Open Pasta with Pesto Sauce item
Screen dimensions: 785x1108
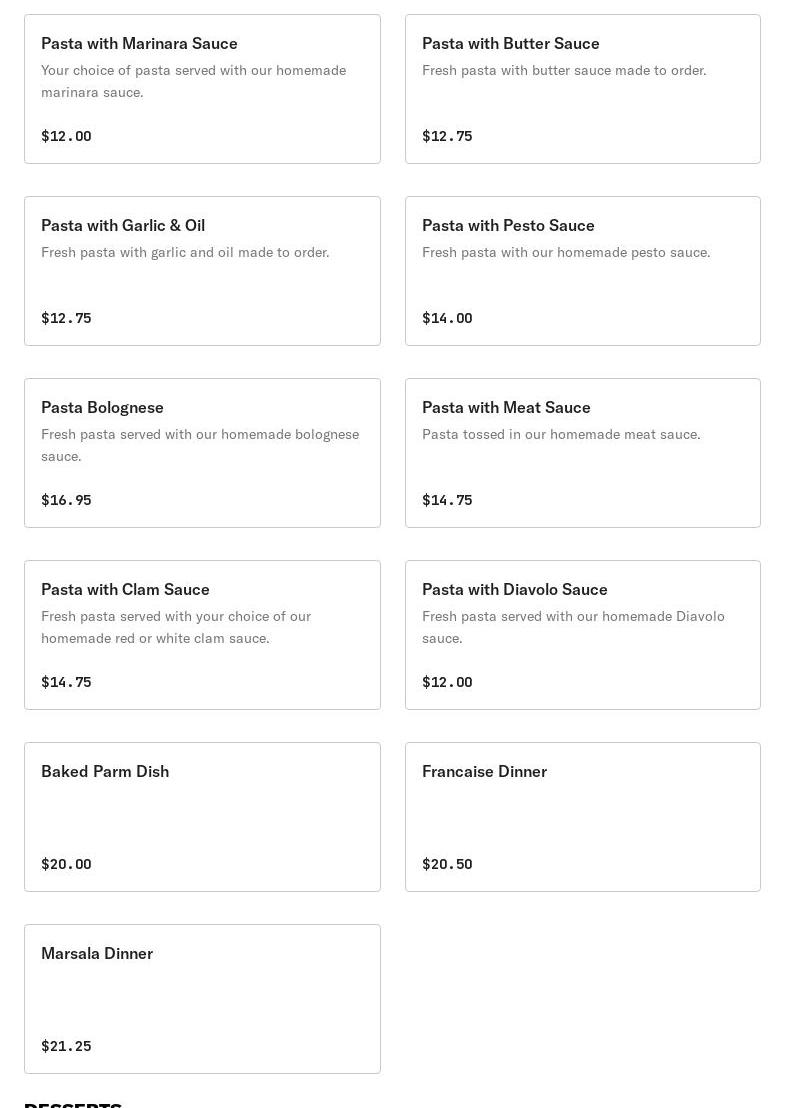pyautogui.click(x=583, y=271)
